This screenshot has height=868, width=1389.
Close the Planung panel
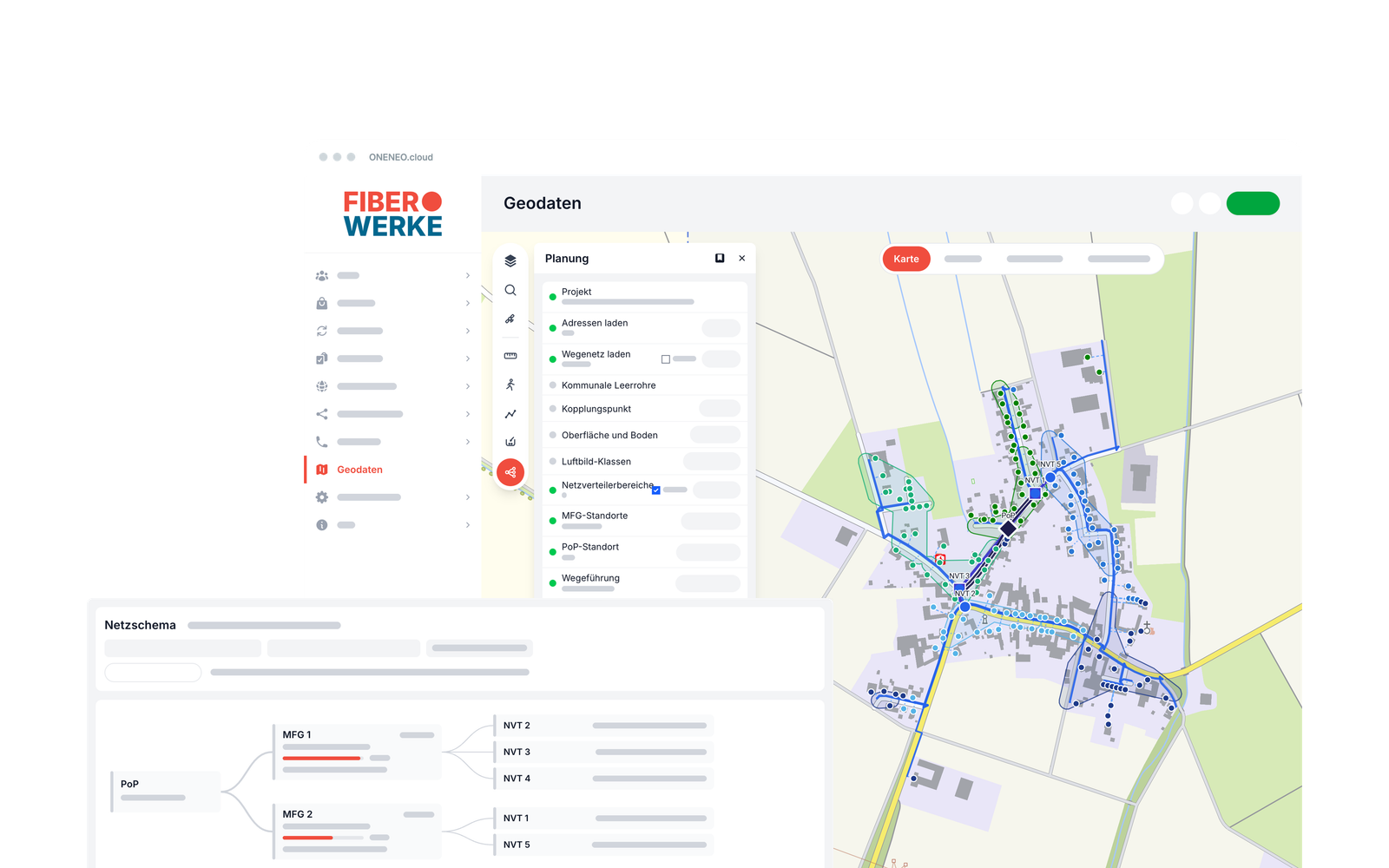pyautogui.click(x=742, y=259)
